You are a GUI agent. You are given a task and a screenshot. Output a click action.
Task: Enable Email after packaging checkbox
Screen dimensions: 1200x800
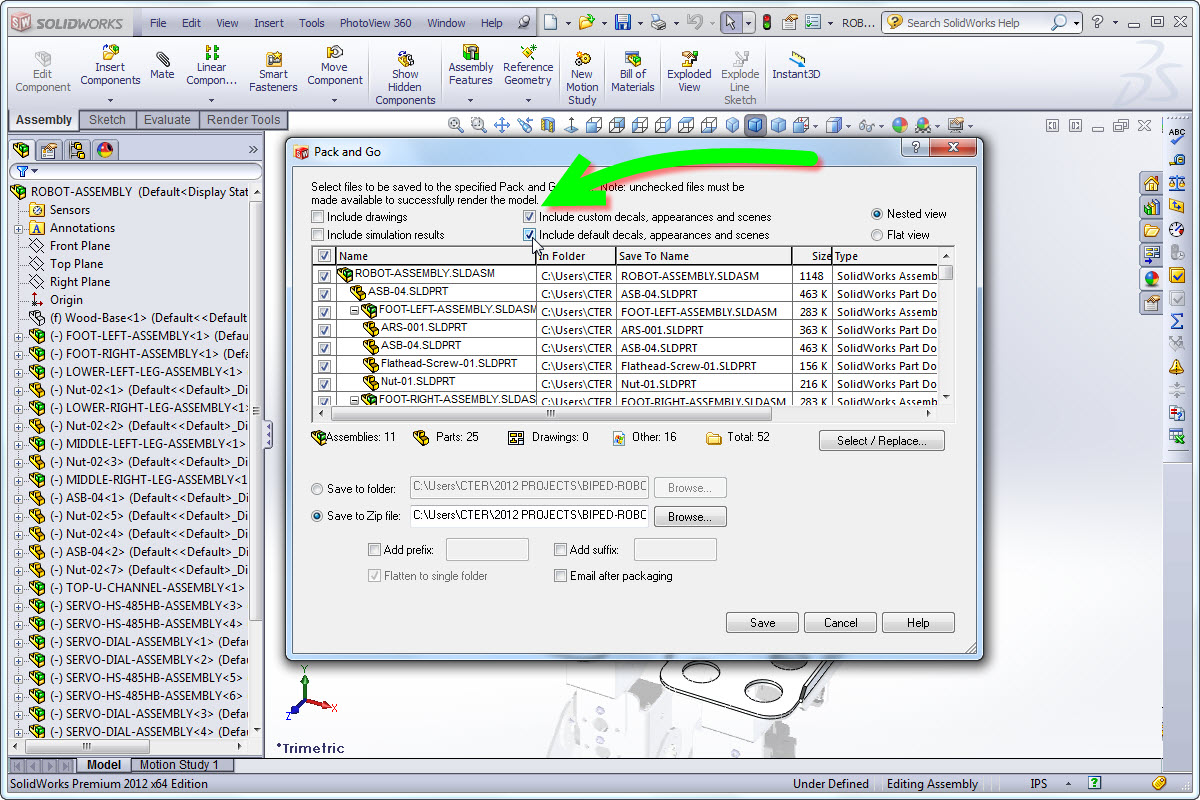(x=560, y=576)
